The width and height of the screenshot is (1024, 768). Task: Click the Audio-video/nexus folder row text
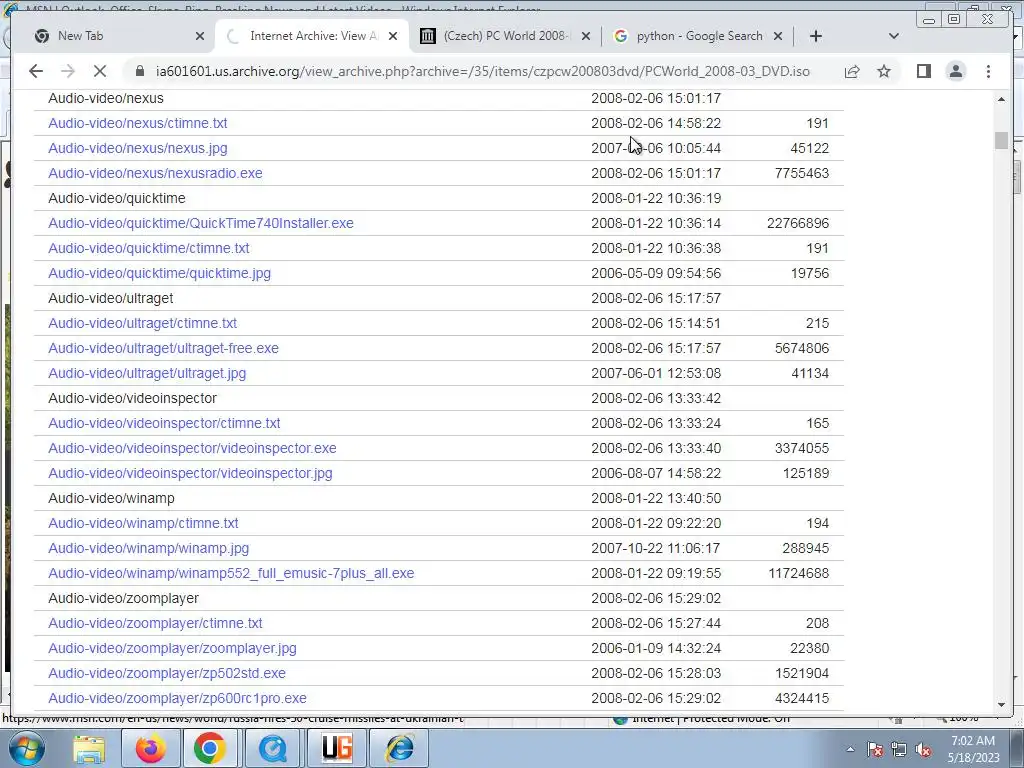pos(106,98)
